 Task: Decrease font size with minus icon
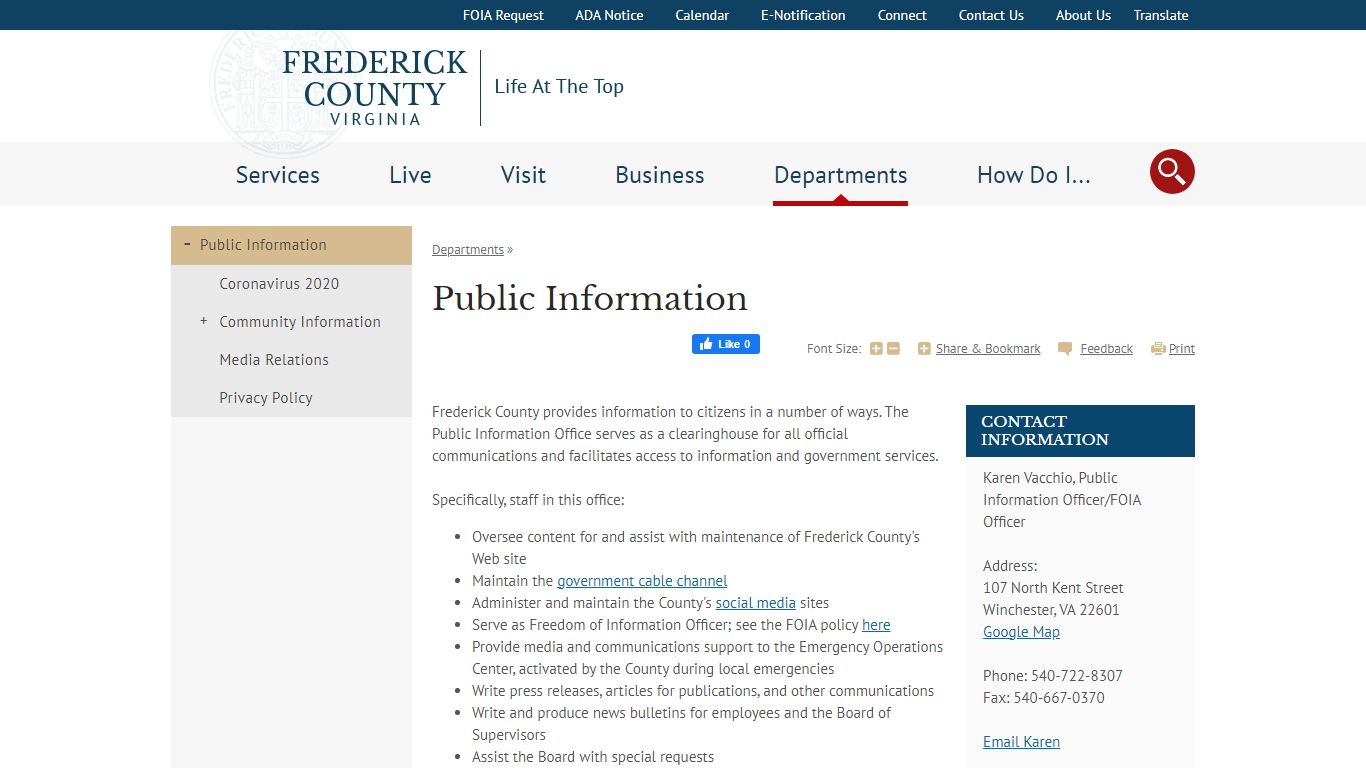coord(894,349)
